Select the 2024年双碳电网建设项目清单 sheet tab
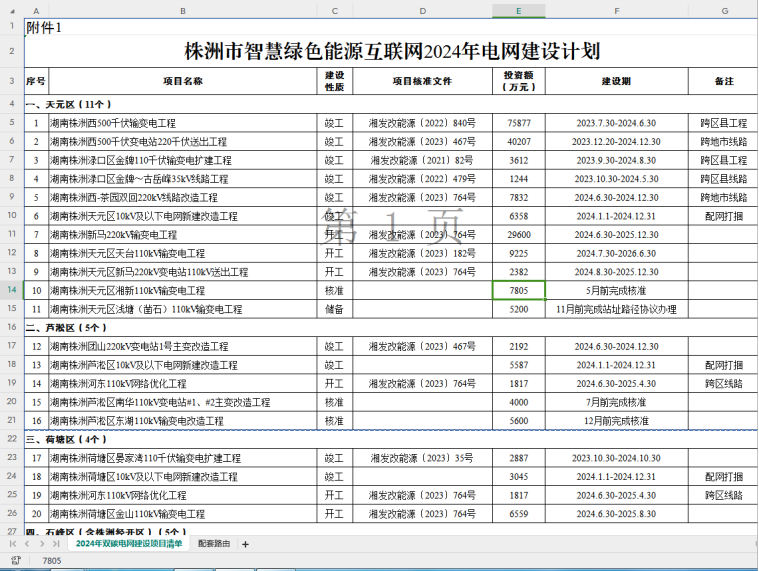The height and width of the screenshot is (571, 759). click(x=130, y=543)
